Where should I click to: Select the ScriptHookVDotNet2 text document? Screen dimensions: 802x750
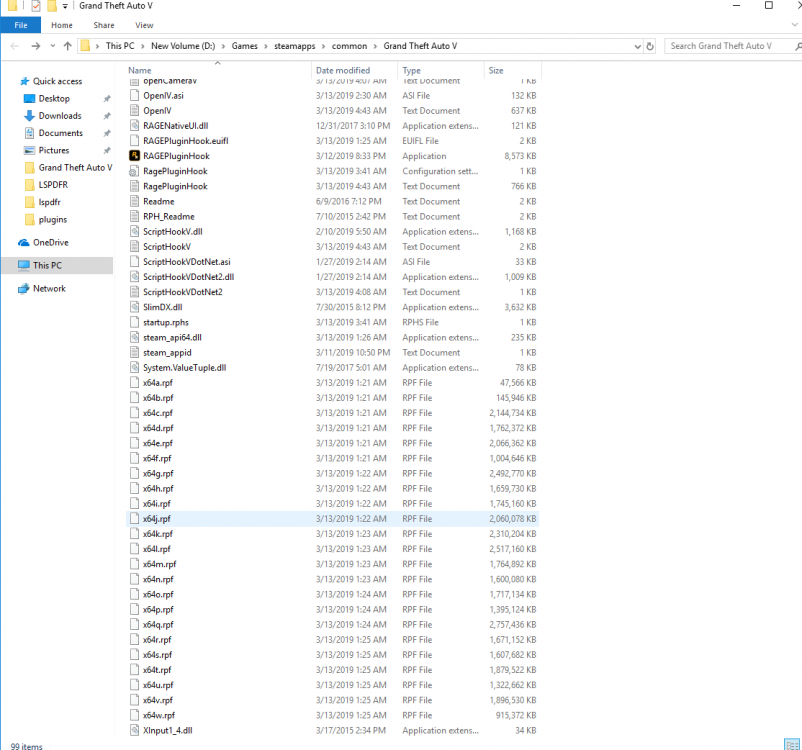click(183, 292)
